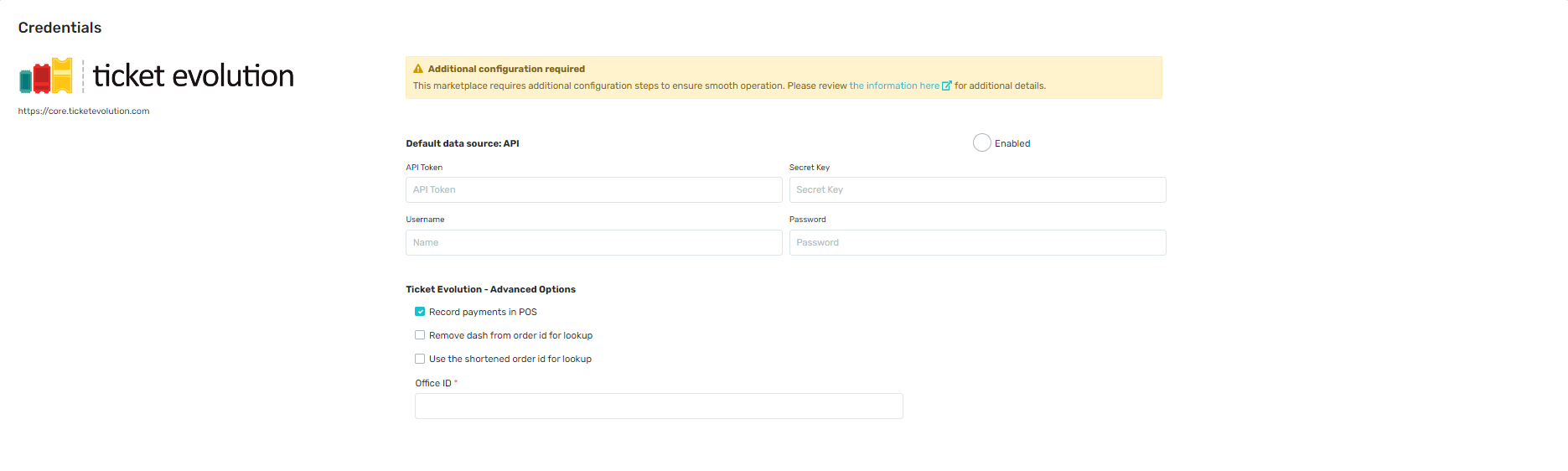The height and width of the screenshot is (471, 1568).
Task: Click the 'Credentials' heading
Action: 60,28
